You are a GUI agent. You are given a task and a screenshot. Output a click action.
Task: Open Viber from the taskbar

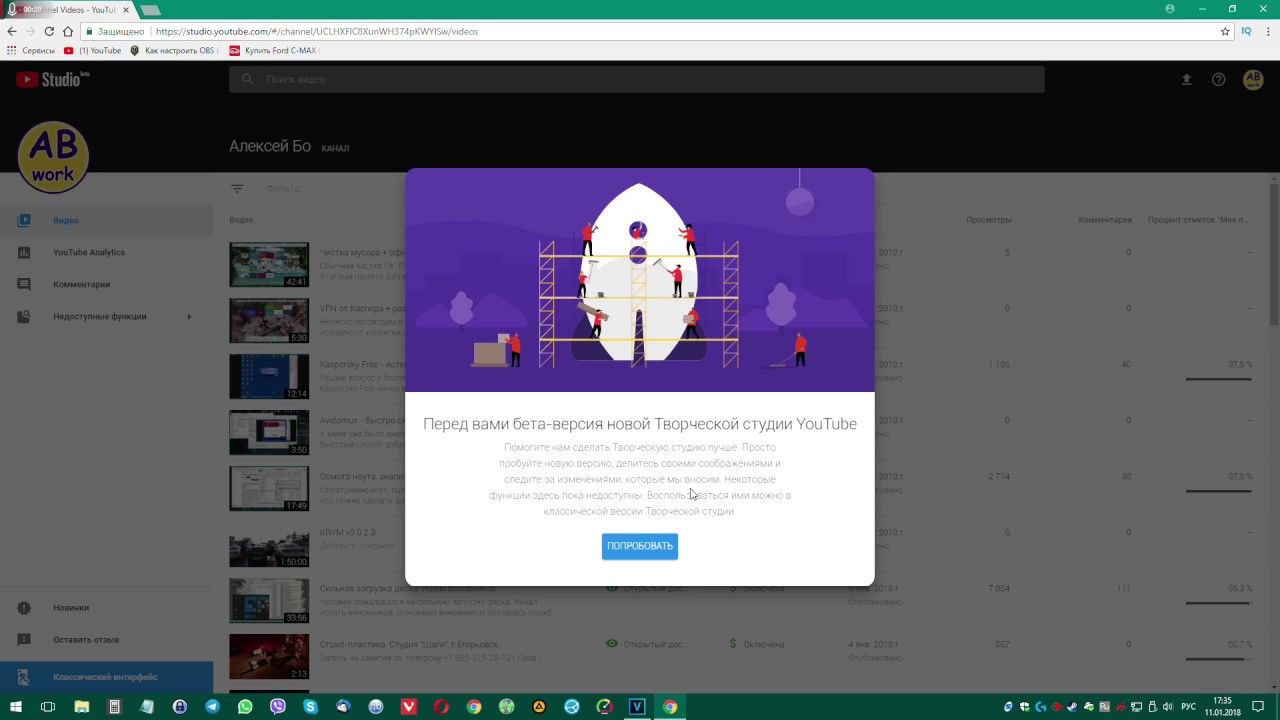pos(278,707)
